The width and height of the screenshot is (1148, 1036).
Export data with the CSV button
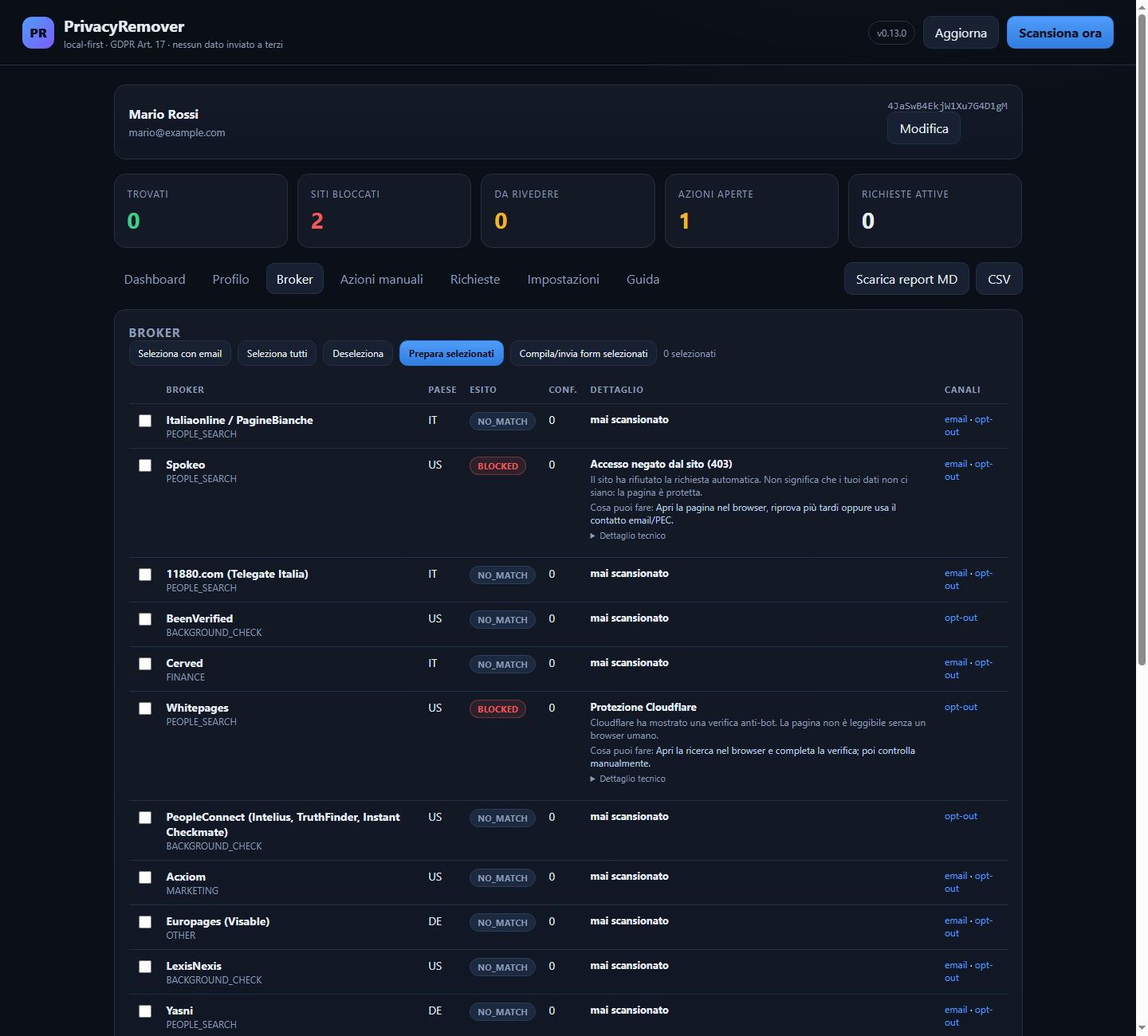click(x=999, y=279)
